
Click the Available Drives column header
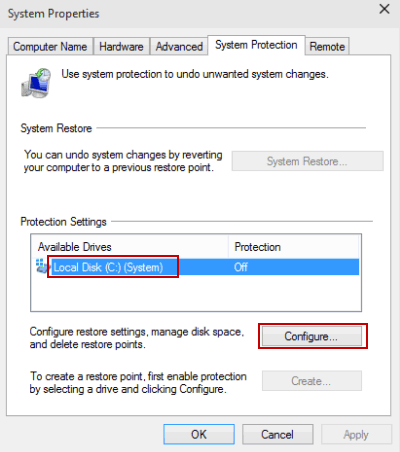pyautogui.click(x=130, y=247)
